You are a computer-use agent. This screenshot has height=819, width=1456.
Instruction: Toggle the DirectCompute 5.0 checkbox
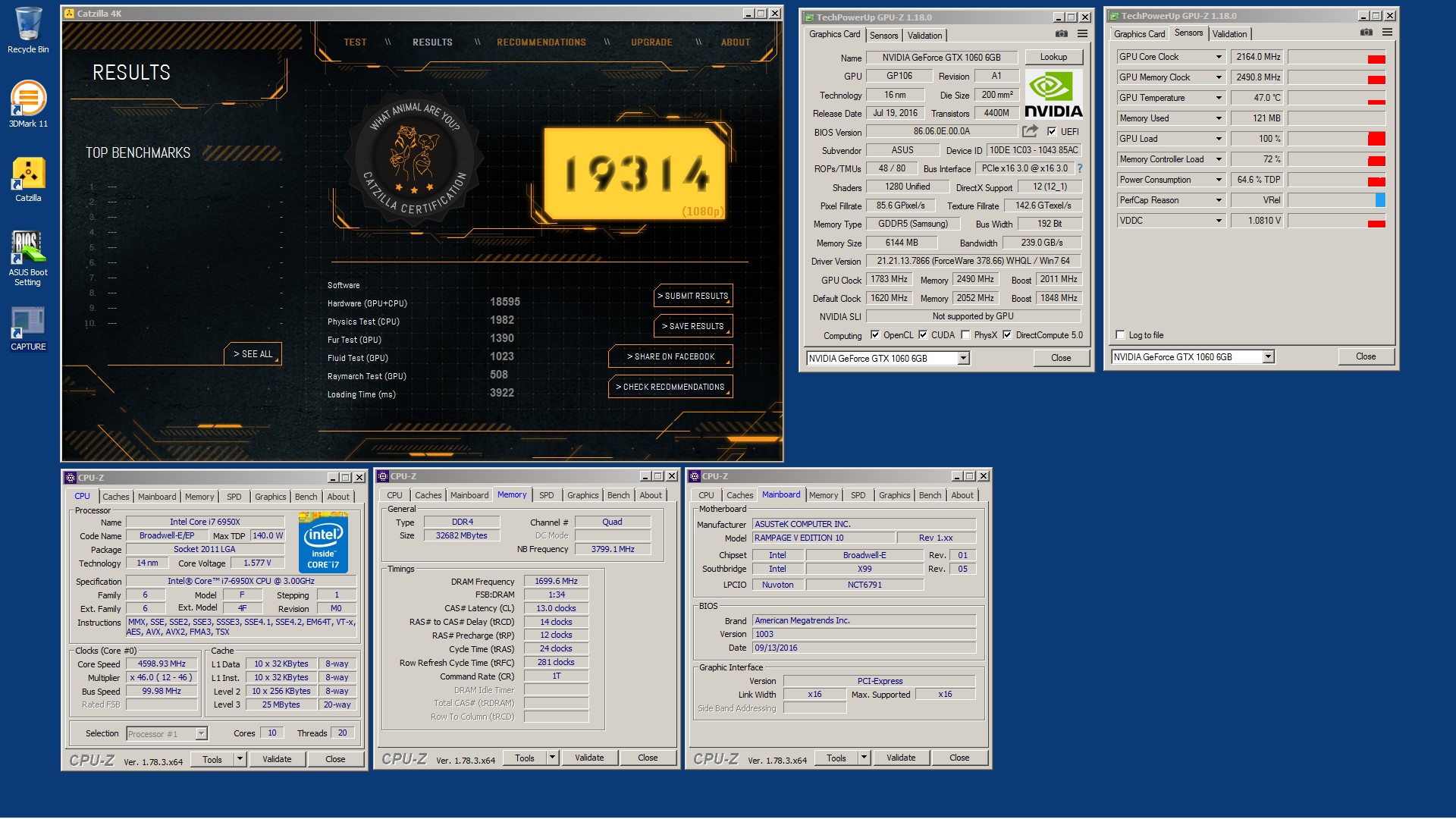point(1007,334)
